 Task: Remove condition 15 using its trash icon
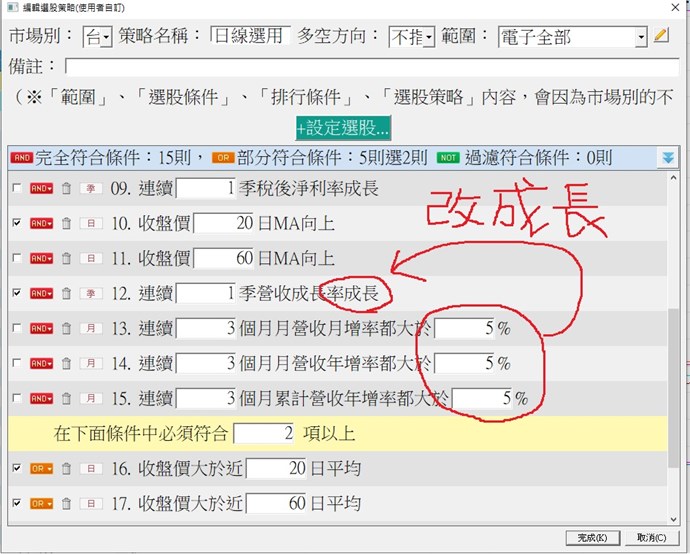click(66, 399)
